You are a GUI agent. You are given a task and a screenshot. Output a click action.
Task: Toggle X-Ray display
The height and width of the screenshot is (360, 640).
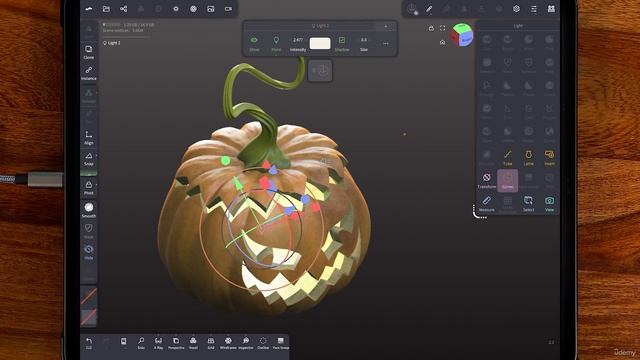pyautogui.click(x=158, y=343)
